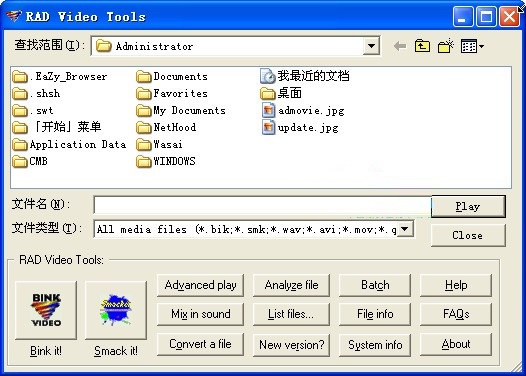The image size is (526, 376).
Task: Select the WINDOWS folder icon
Action: 144,161
